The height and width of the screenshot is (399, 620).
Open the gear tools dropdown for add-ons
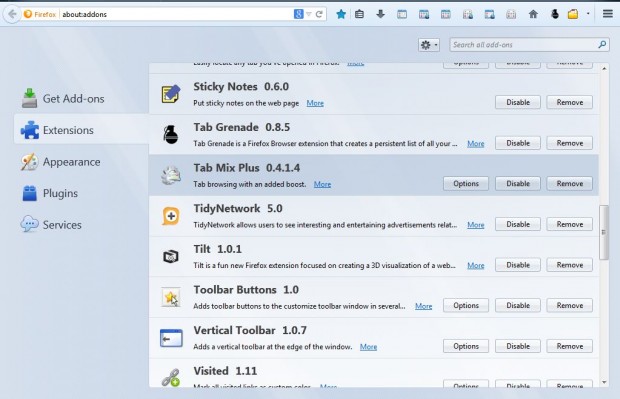pos(429,45)
